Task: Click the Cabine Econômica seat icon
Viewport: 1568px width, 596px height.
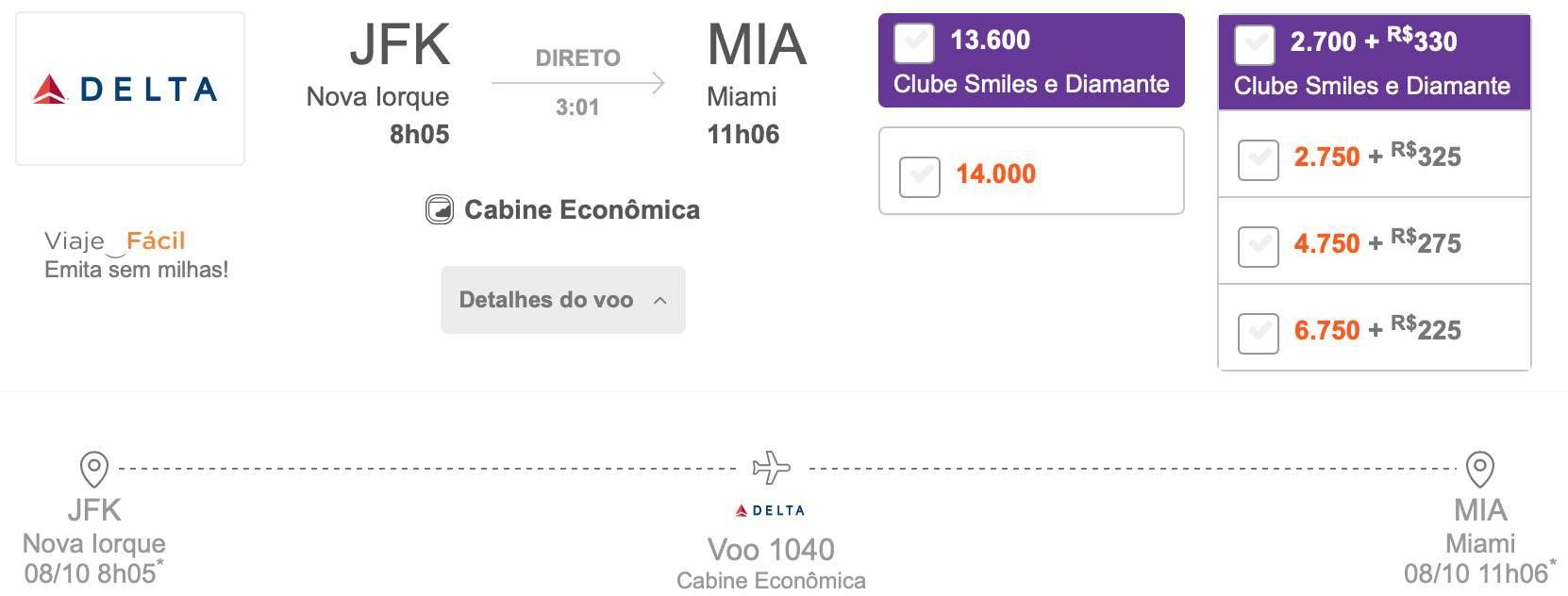Action: (x=439, y=209)
